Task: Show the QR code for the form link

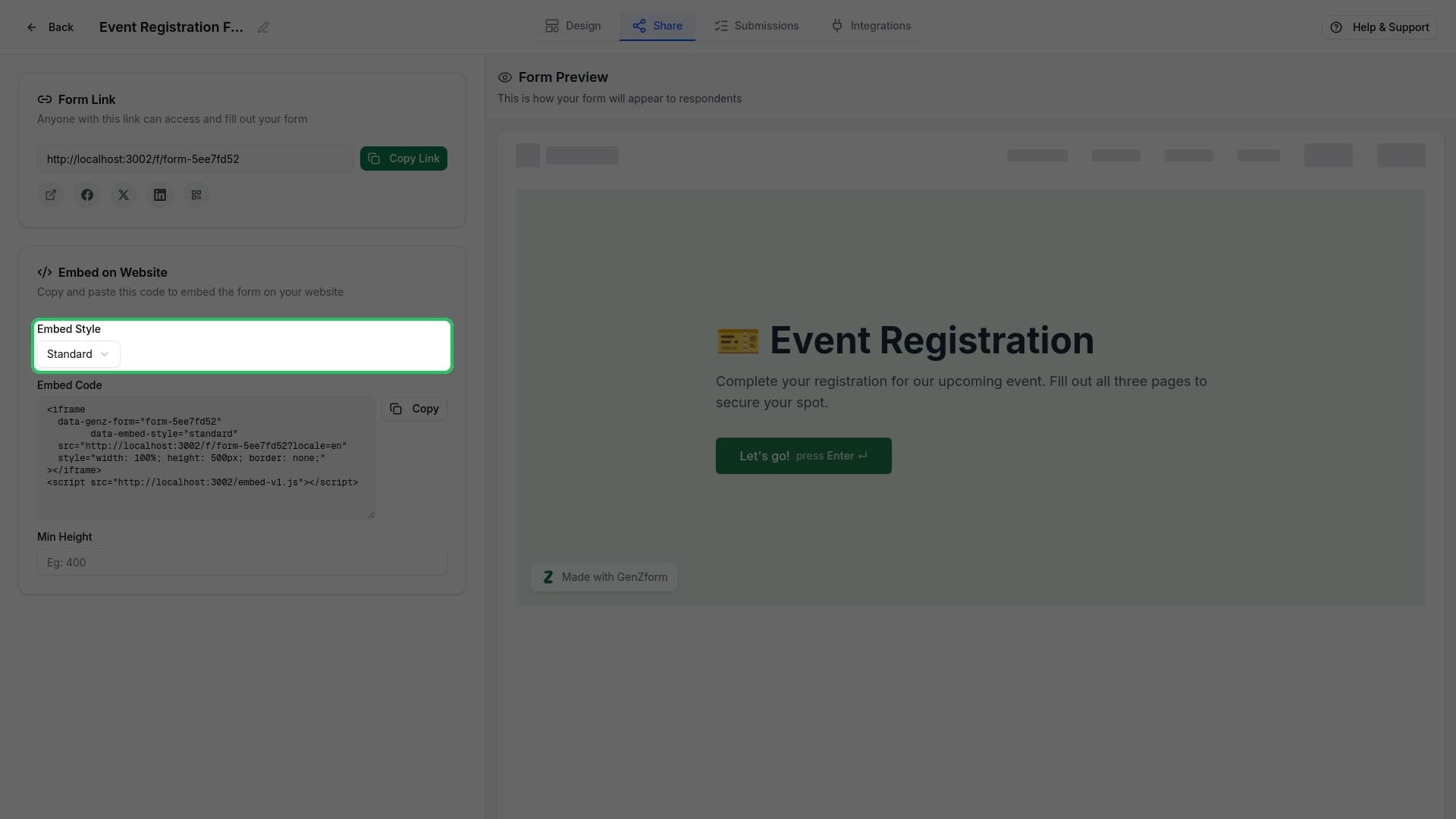Action: coord(196,195)
